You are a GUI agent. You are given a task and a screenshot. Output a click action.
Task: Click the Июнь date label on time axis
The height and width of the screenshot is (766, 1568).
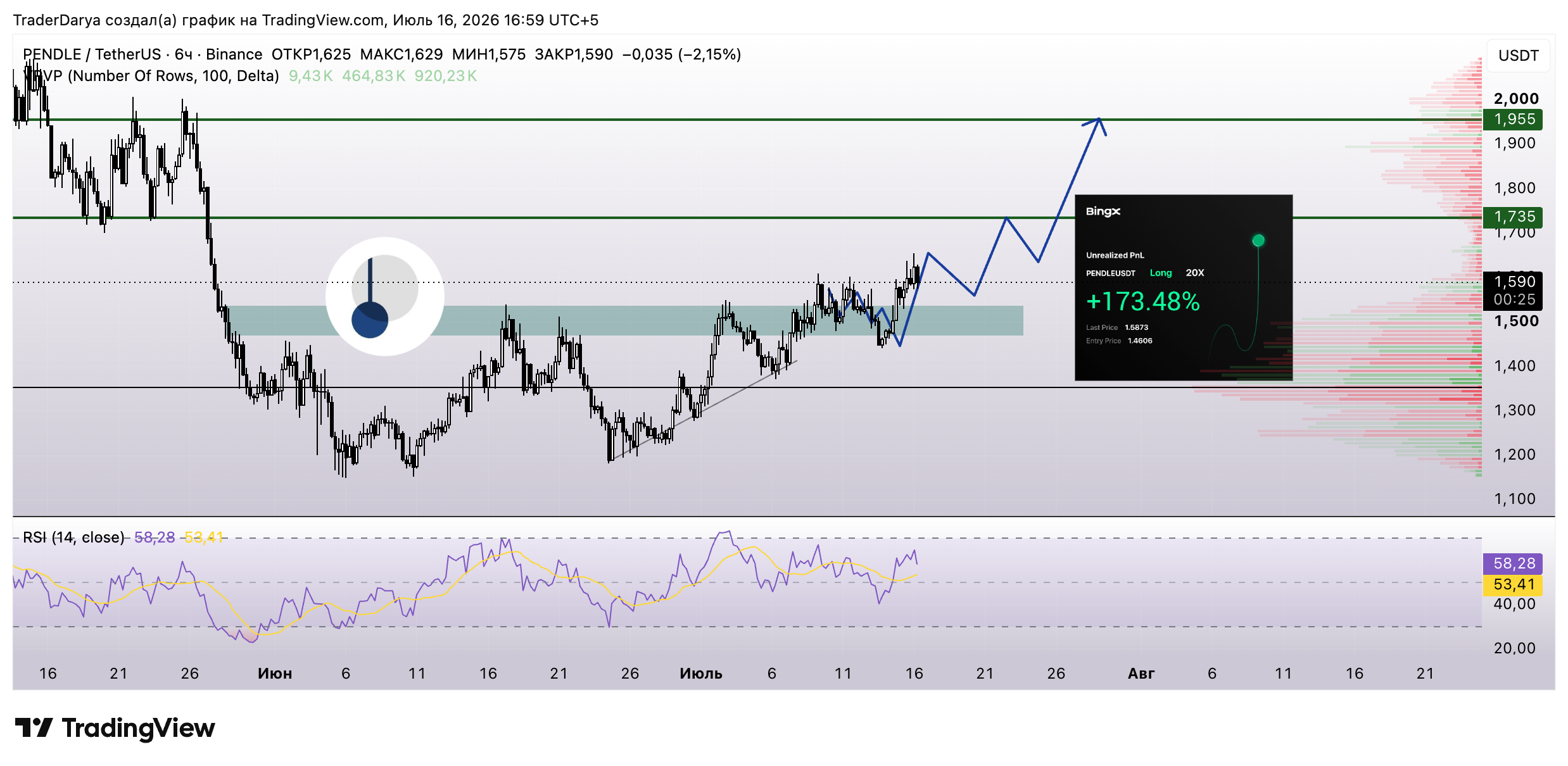coord(275,674)
